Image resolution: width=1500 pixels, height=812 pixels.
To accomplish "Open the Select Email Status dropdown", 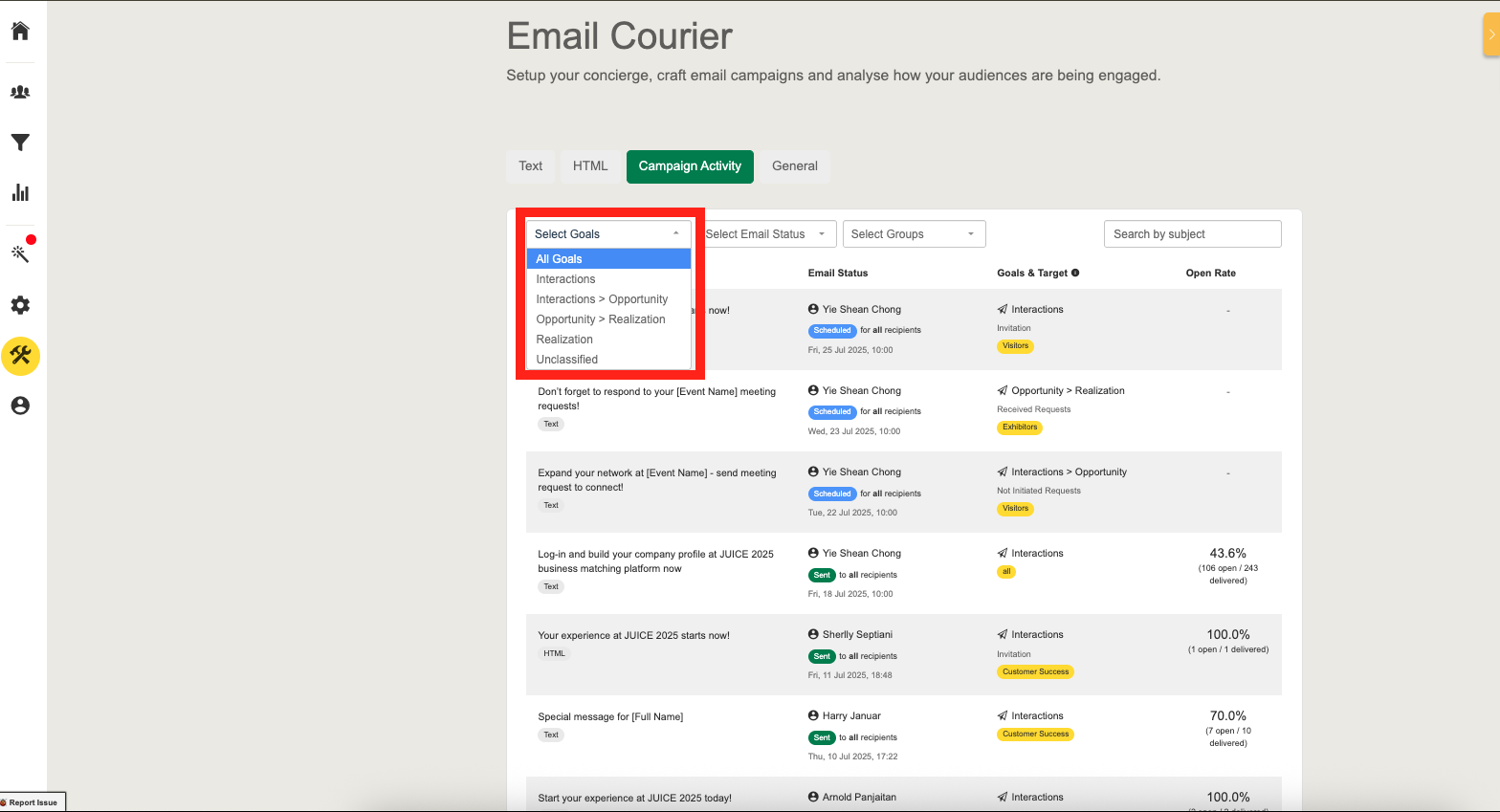I will coord(767,234).
